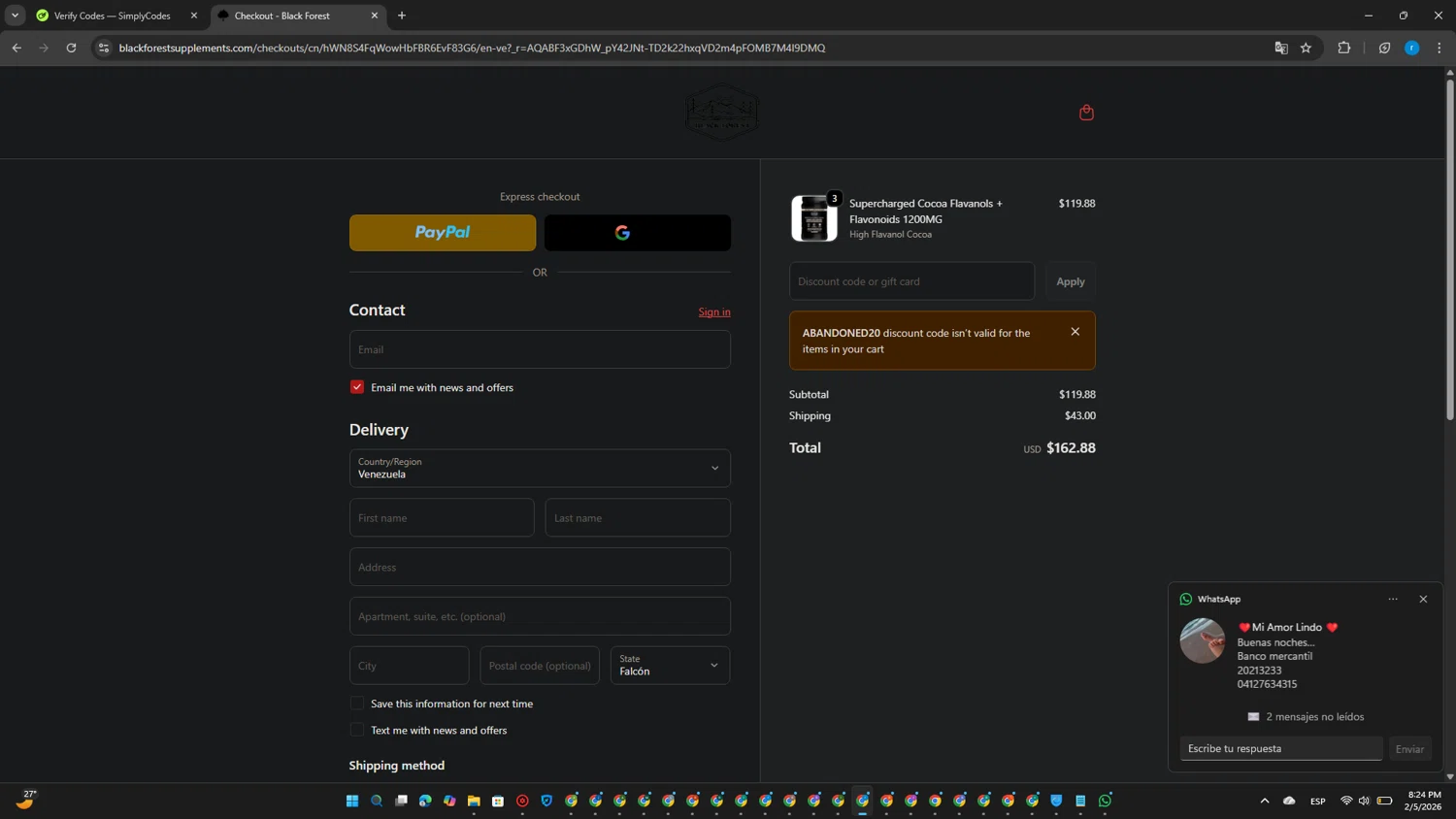Close the WhatsApp notification

[1423, 599]
